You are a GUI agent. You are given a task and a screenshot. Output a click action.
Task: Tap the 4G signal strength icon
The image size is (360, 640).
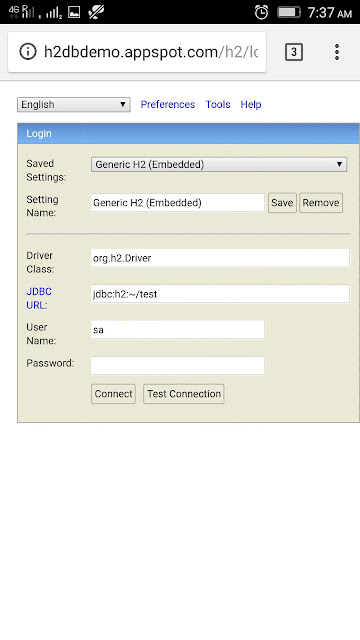tap(22, 12)
